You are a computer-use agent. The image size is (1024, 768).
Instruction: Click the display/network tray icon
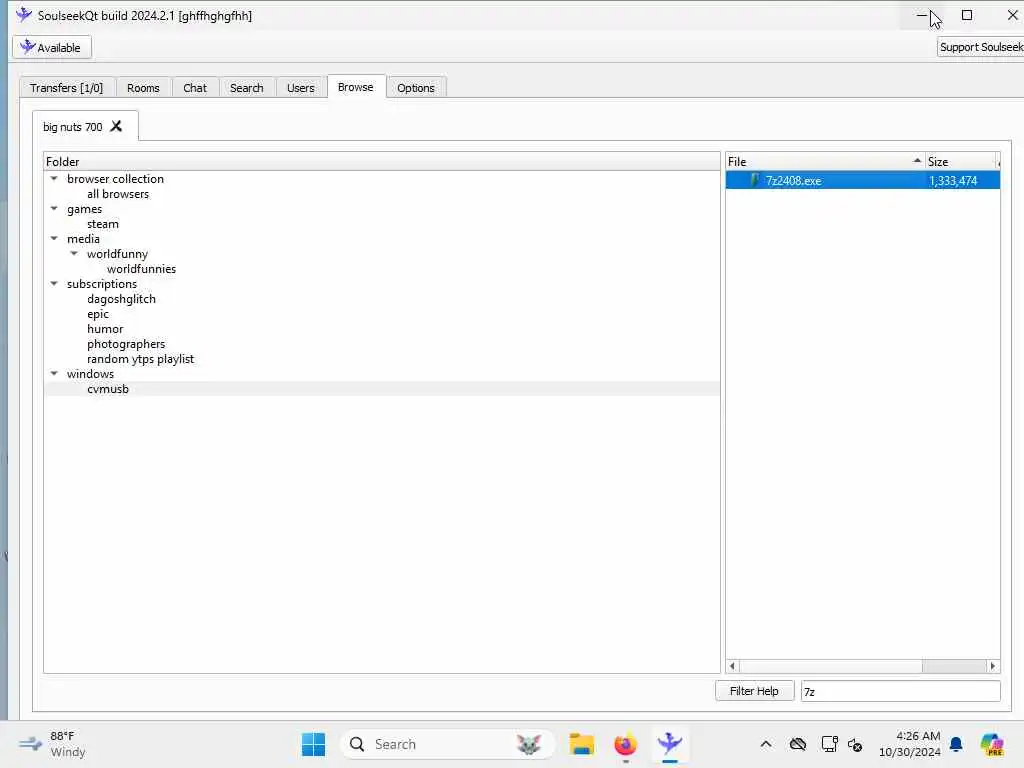(x=829, y=744)
